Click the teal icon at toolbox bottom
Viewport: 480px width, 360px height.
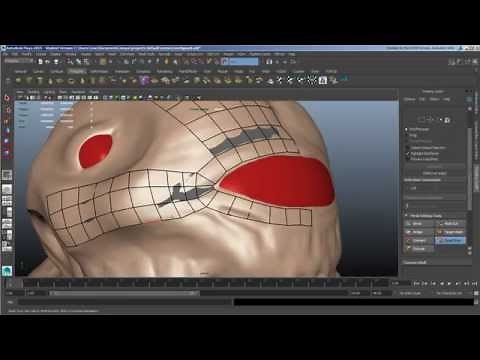pyautogui.click(x=7, y=271)
